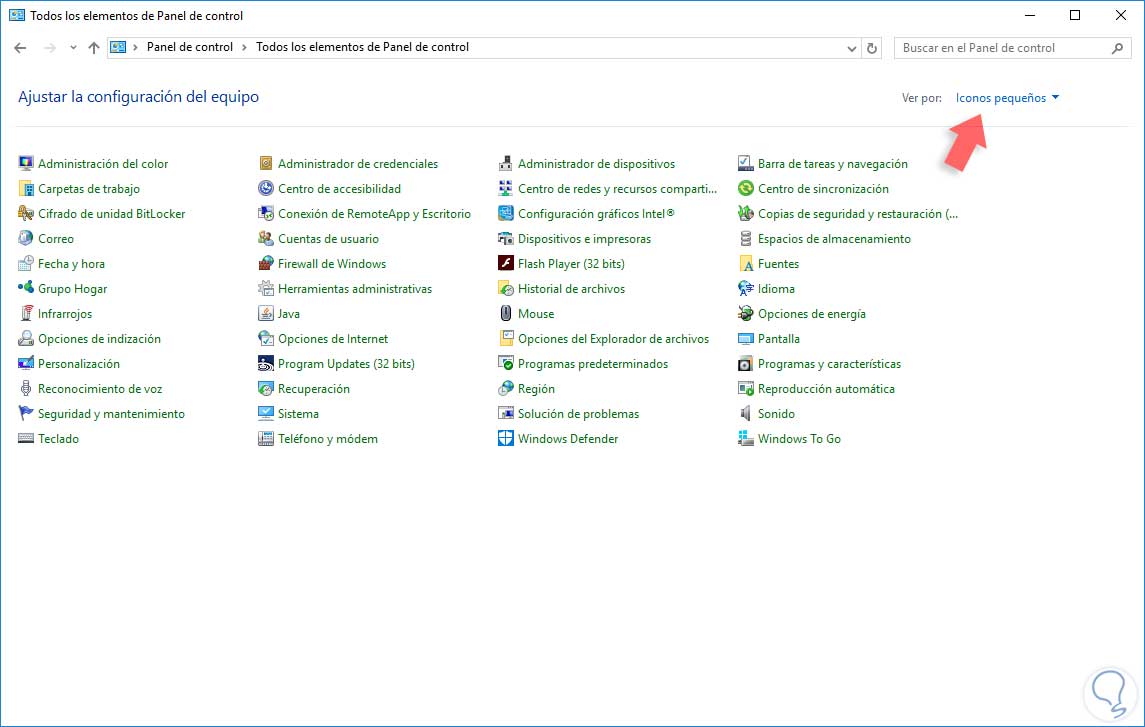
Task: Expand the chevron after Panel de control breadcrumb
Action: 245,48
